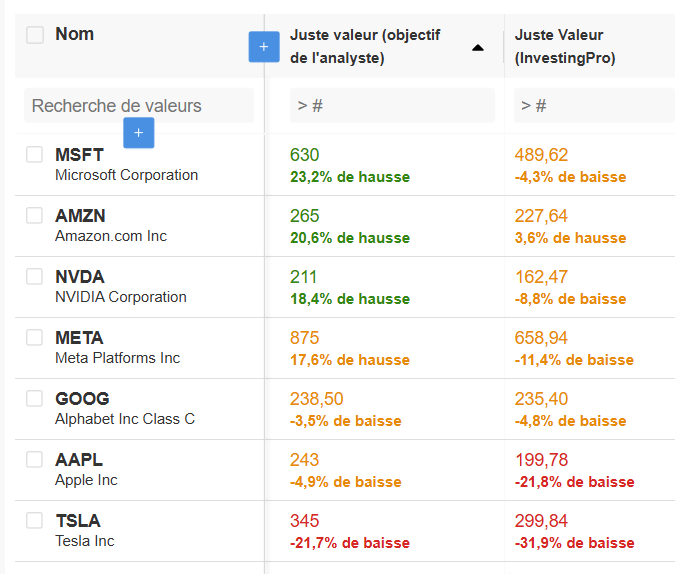Click the blue plus button below the search field

139,132
